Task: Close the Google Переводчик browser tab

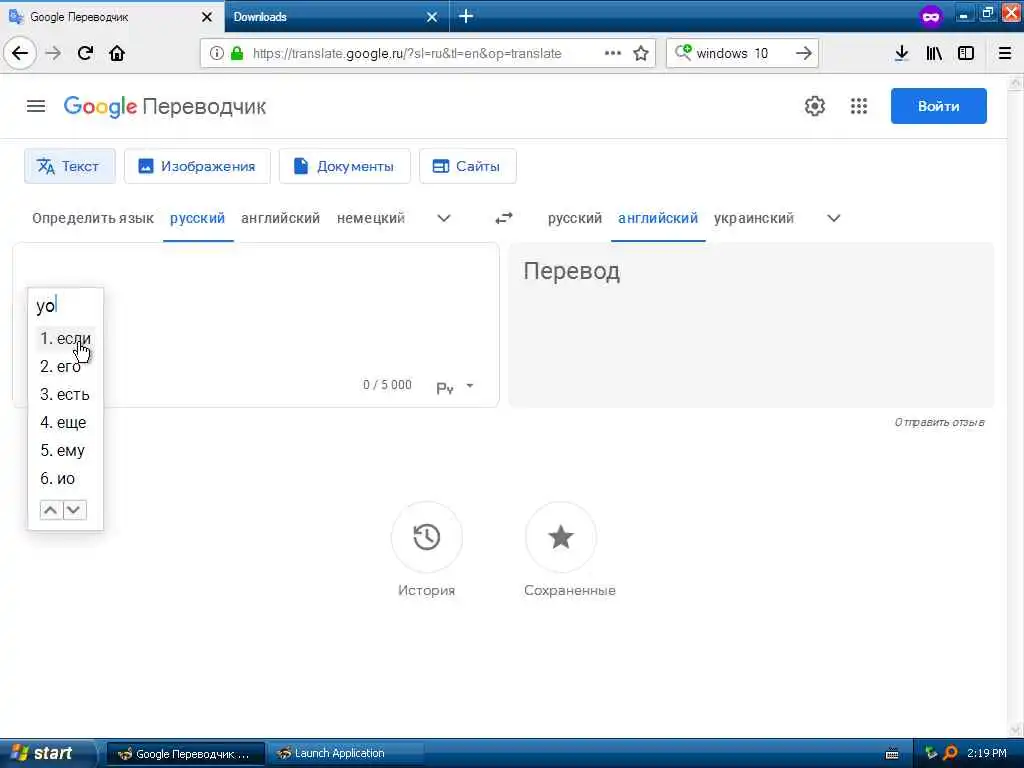Action: click(207, 17)
